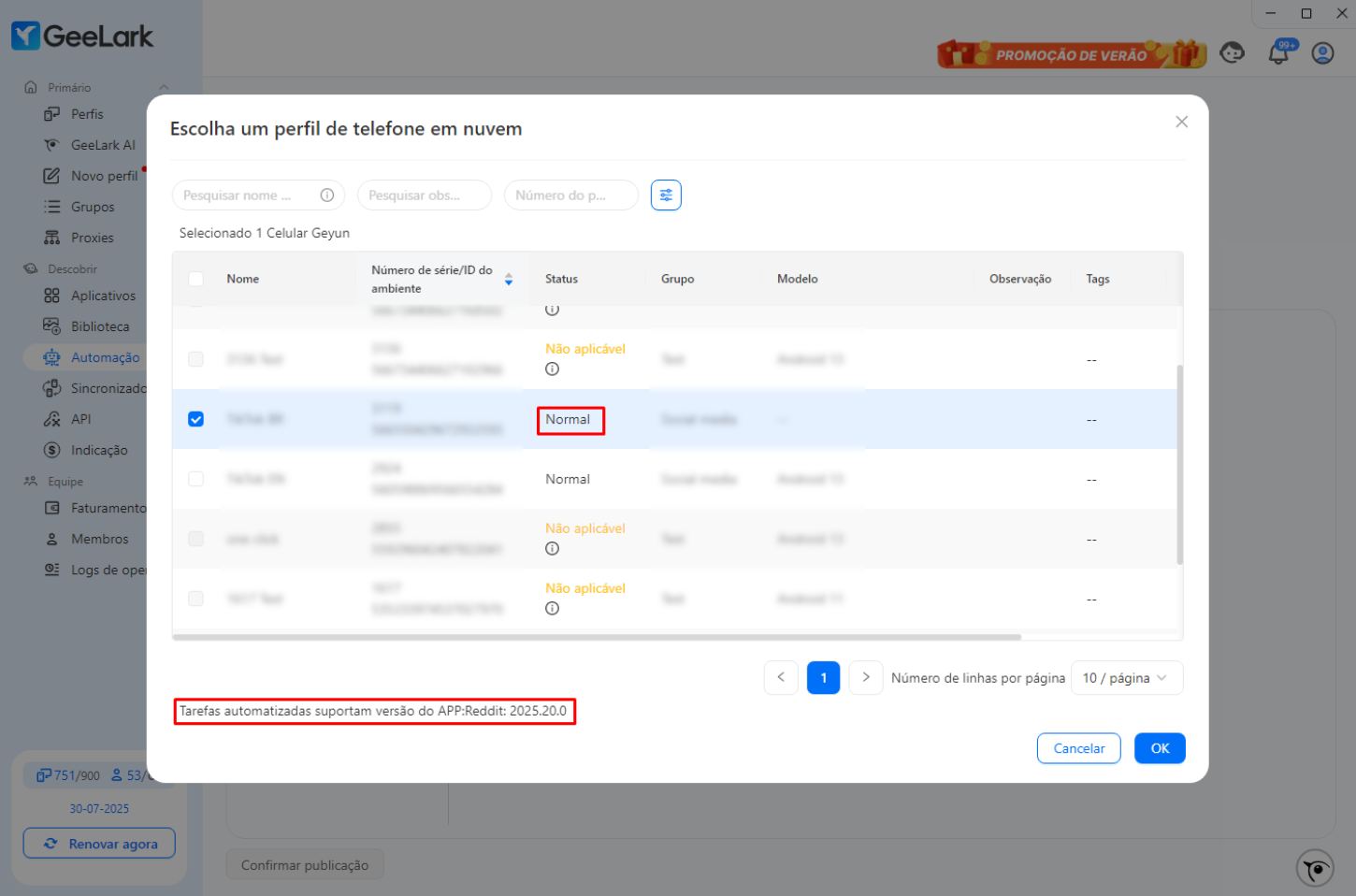
Task: Go to next page arrow
Action: tap(866, 678)
